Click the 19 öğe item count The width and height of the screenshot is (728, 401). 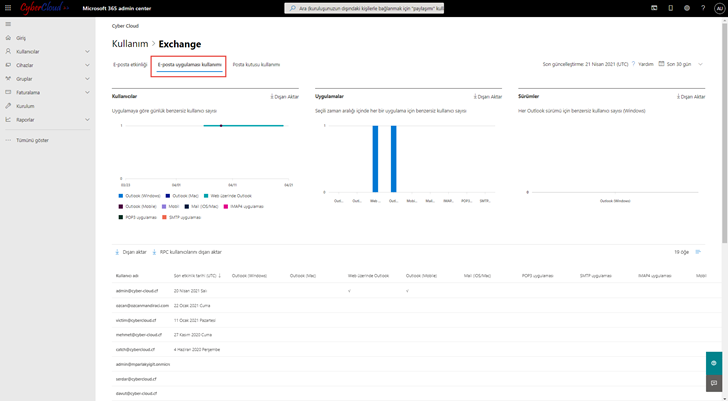682,252
